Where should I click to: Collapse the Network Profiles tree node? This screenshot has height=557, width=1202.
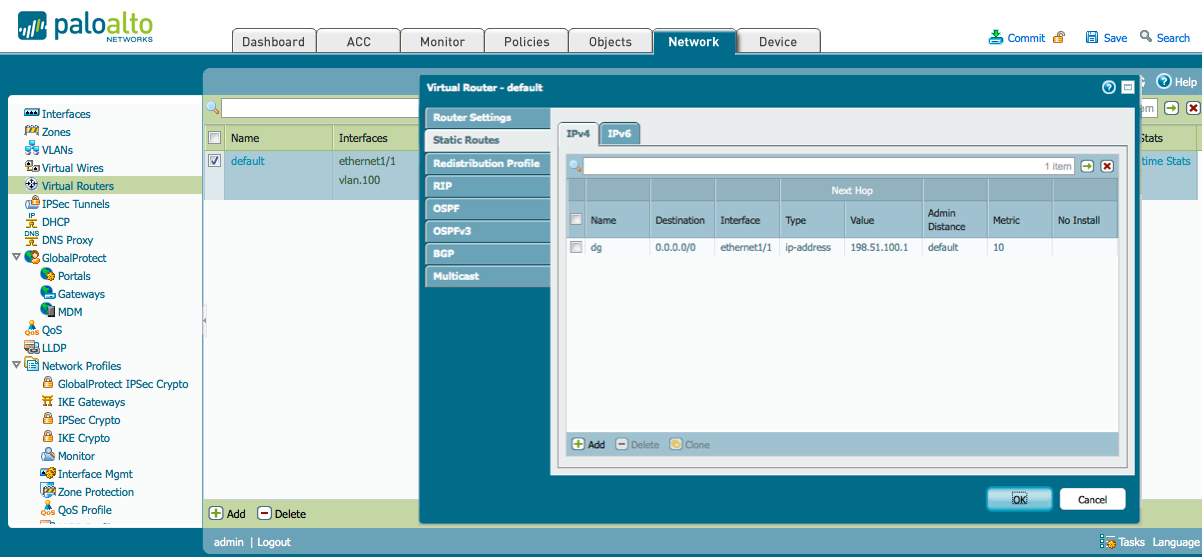click(16, 366)
